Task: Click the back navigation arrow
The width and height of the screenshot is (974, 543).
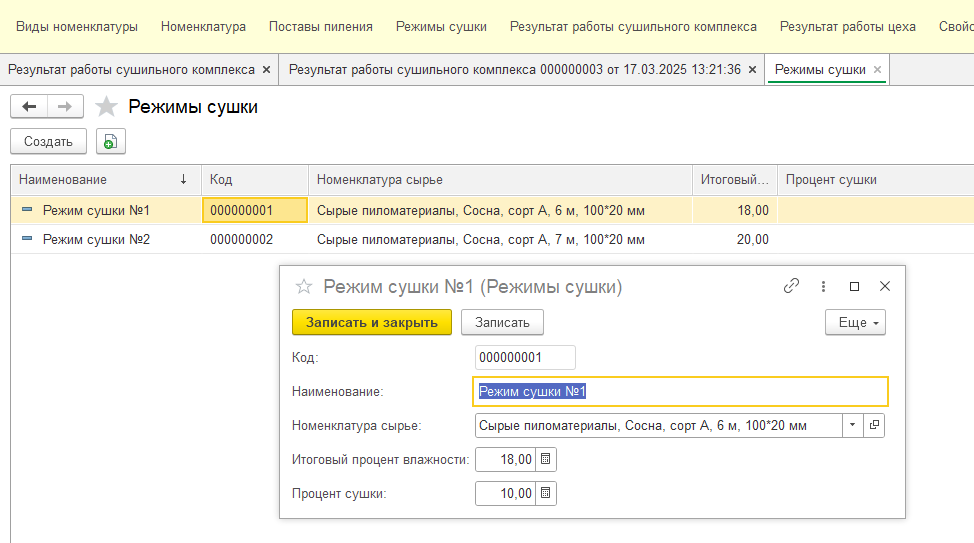Action: [29, 107]
